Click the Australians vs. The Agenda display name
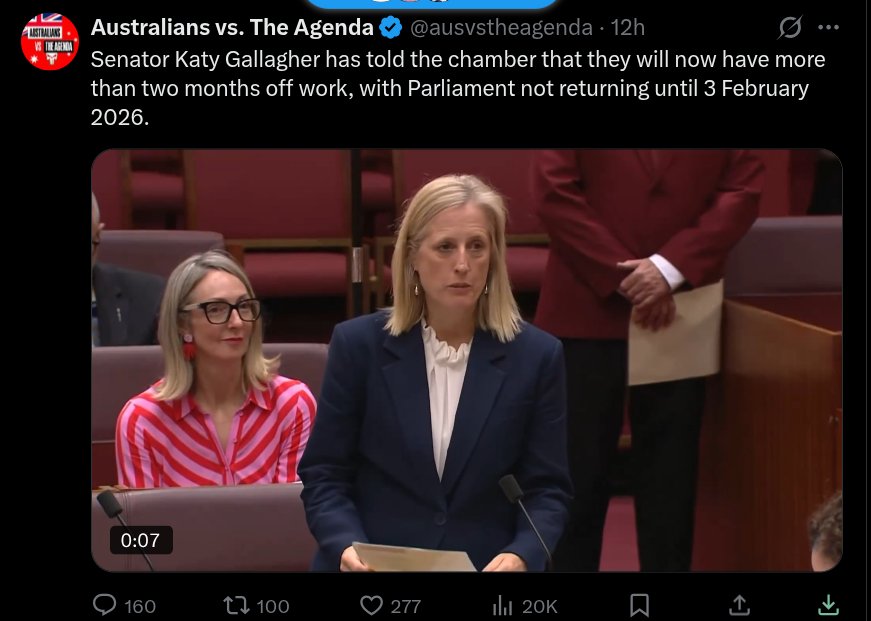 click(232, 27)
